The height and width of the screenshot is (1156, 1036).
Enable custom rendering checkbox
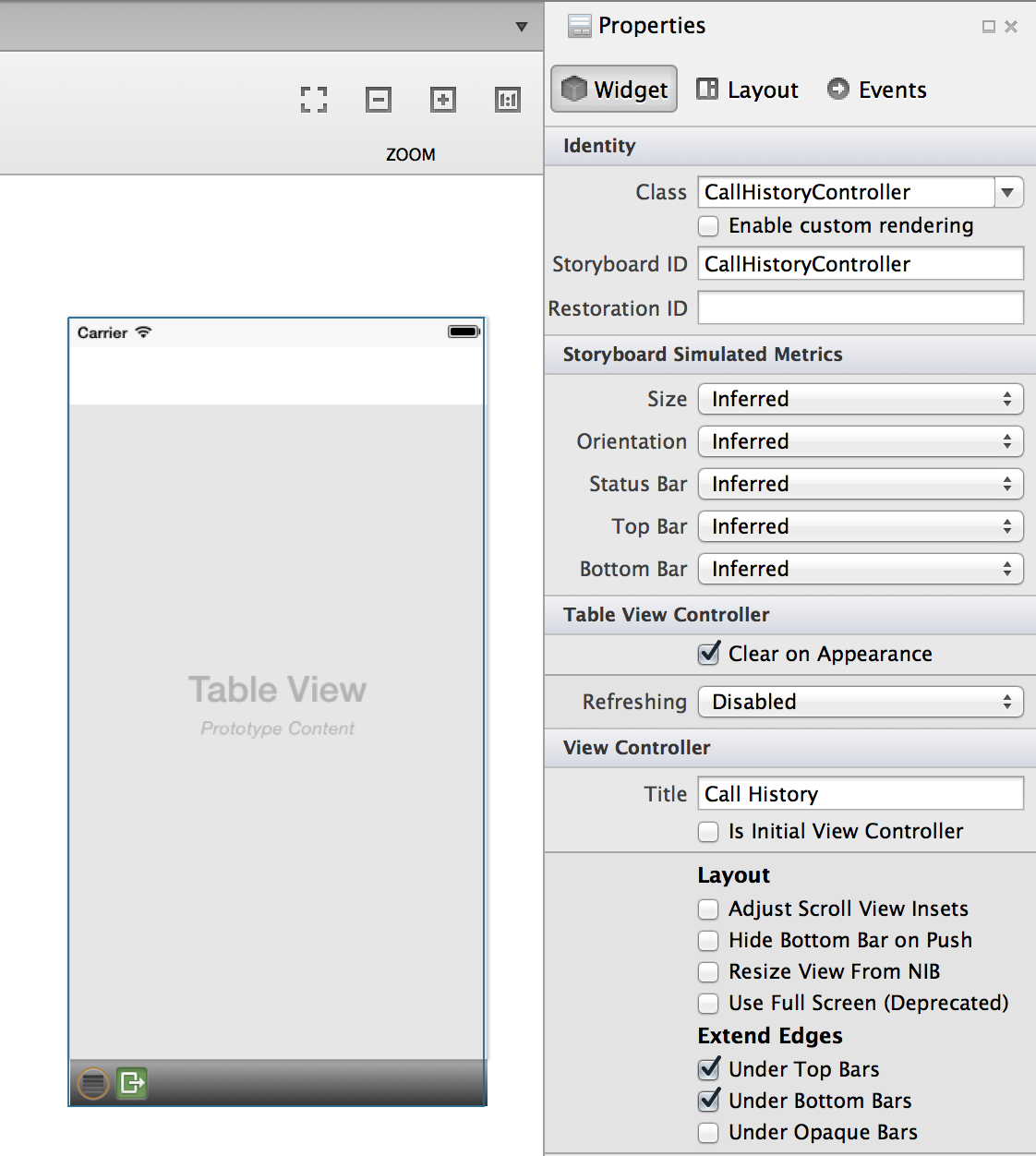708,226
